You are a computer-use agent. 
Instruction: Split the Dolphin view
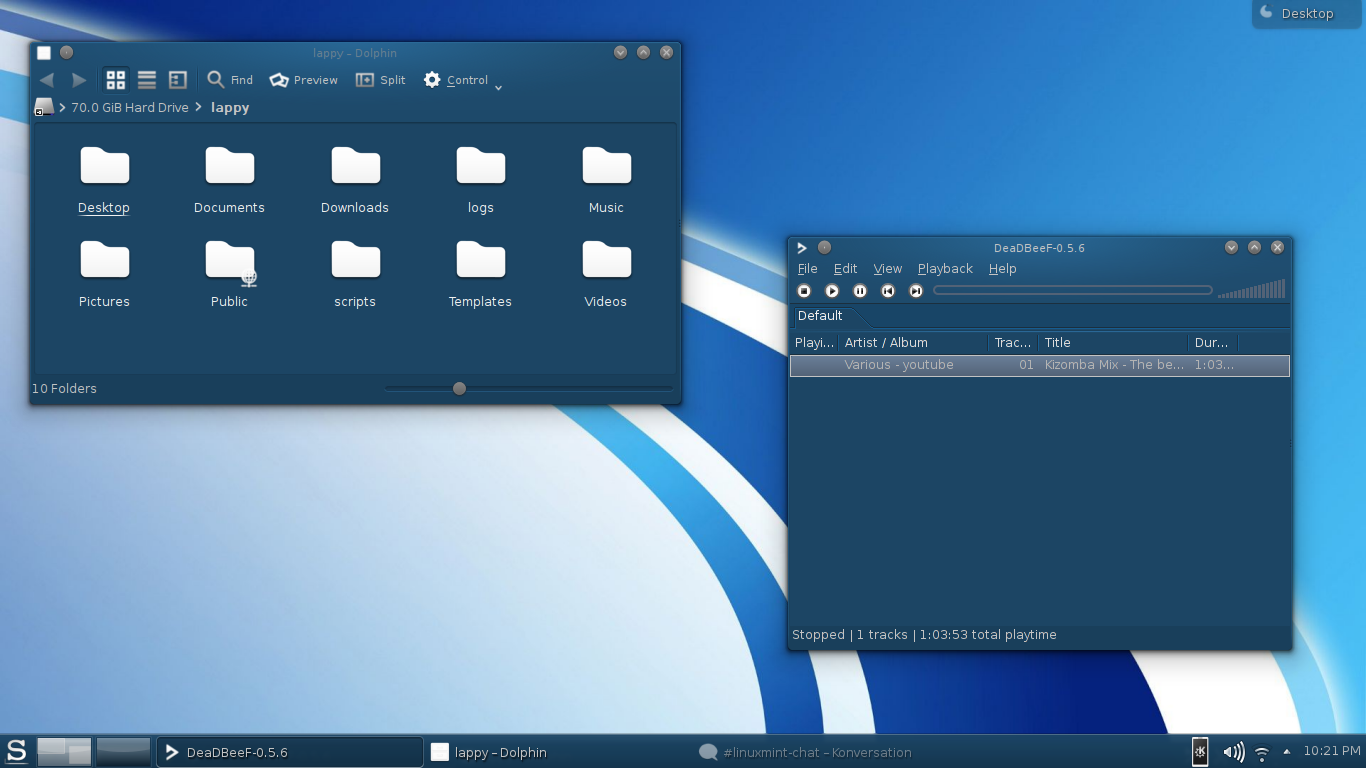(380, 80)
